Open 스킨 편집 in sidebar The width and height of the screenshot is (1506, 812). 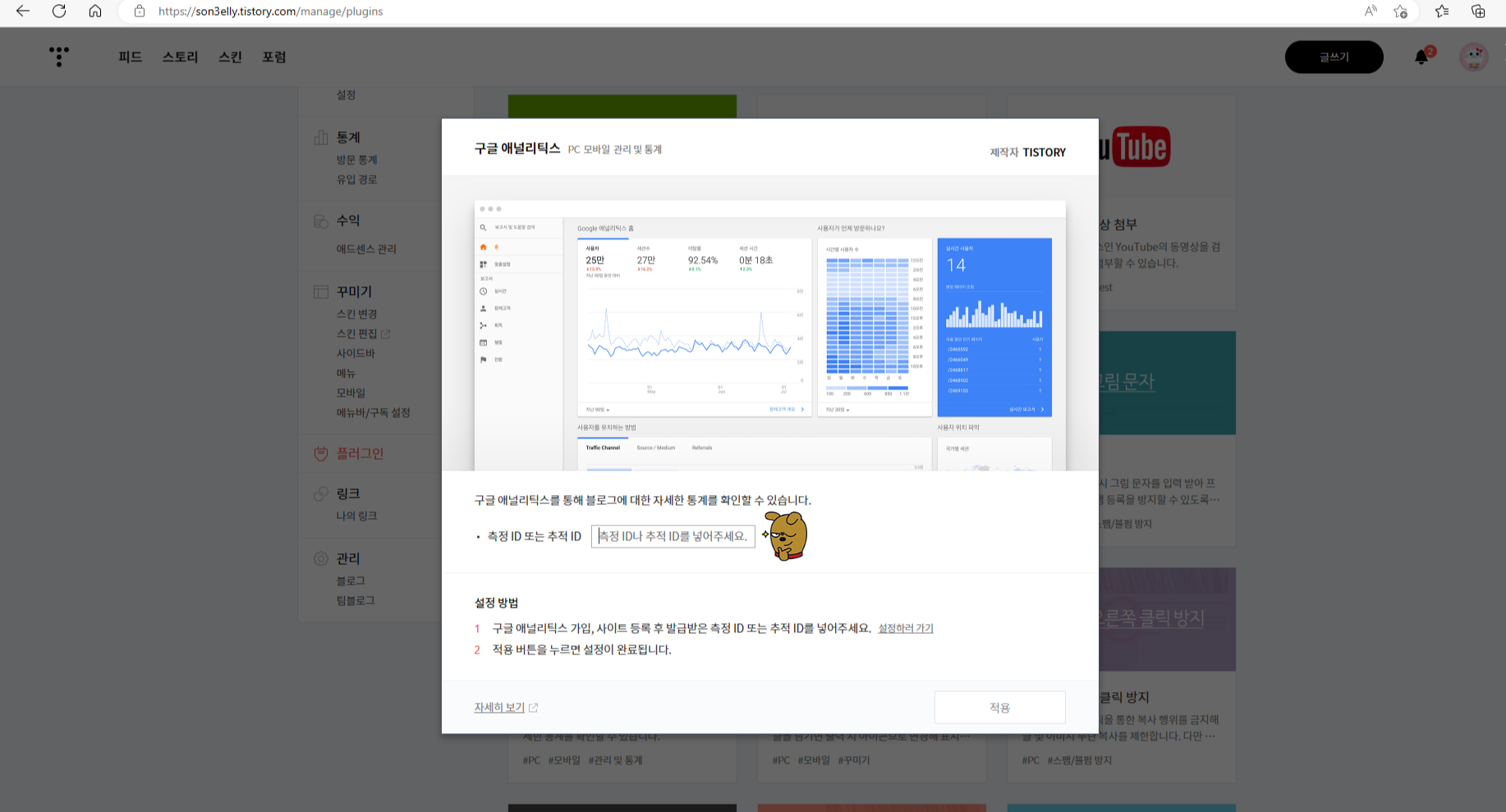point(356,334)
